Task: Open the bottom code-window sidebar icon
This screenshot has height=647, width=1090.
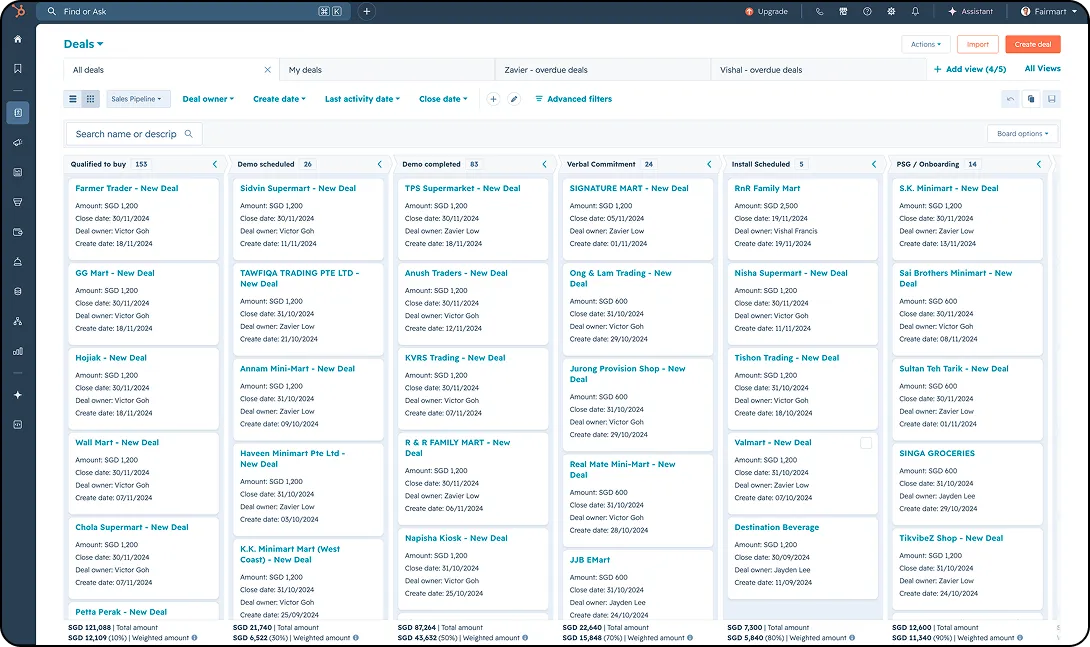Action: [18, 425]
